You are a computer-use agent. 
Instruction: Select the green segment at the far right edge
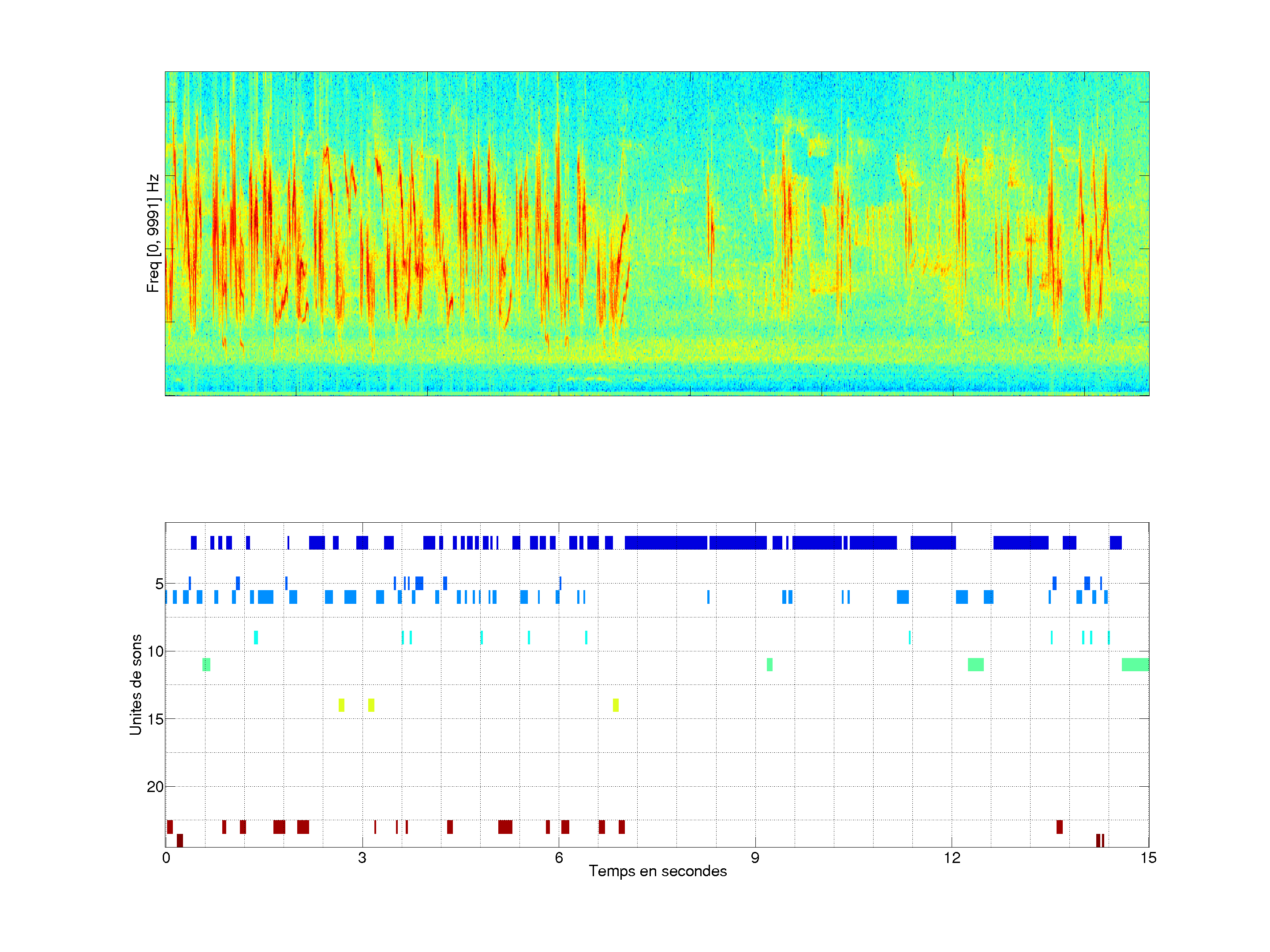coord(1135,665)
